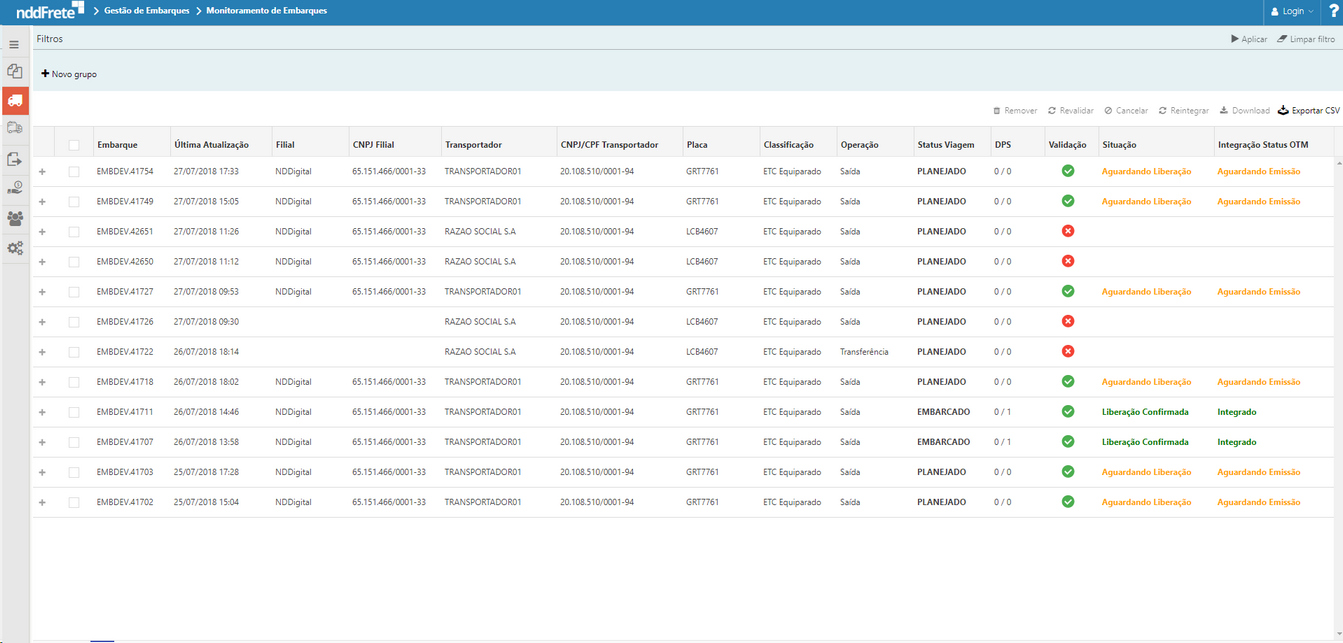
Task: Expand the EMBDEV.41711 row
Action: click(x=41, y=411)
